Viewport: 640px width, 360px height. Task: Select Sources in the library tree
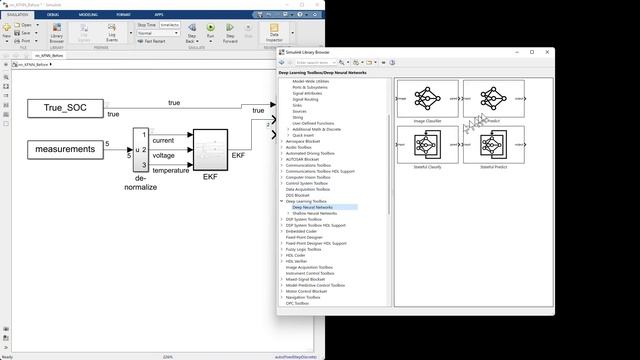click(299, 111)
